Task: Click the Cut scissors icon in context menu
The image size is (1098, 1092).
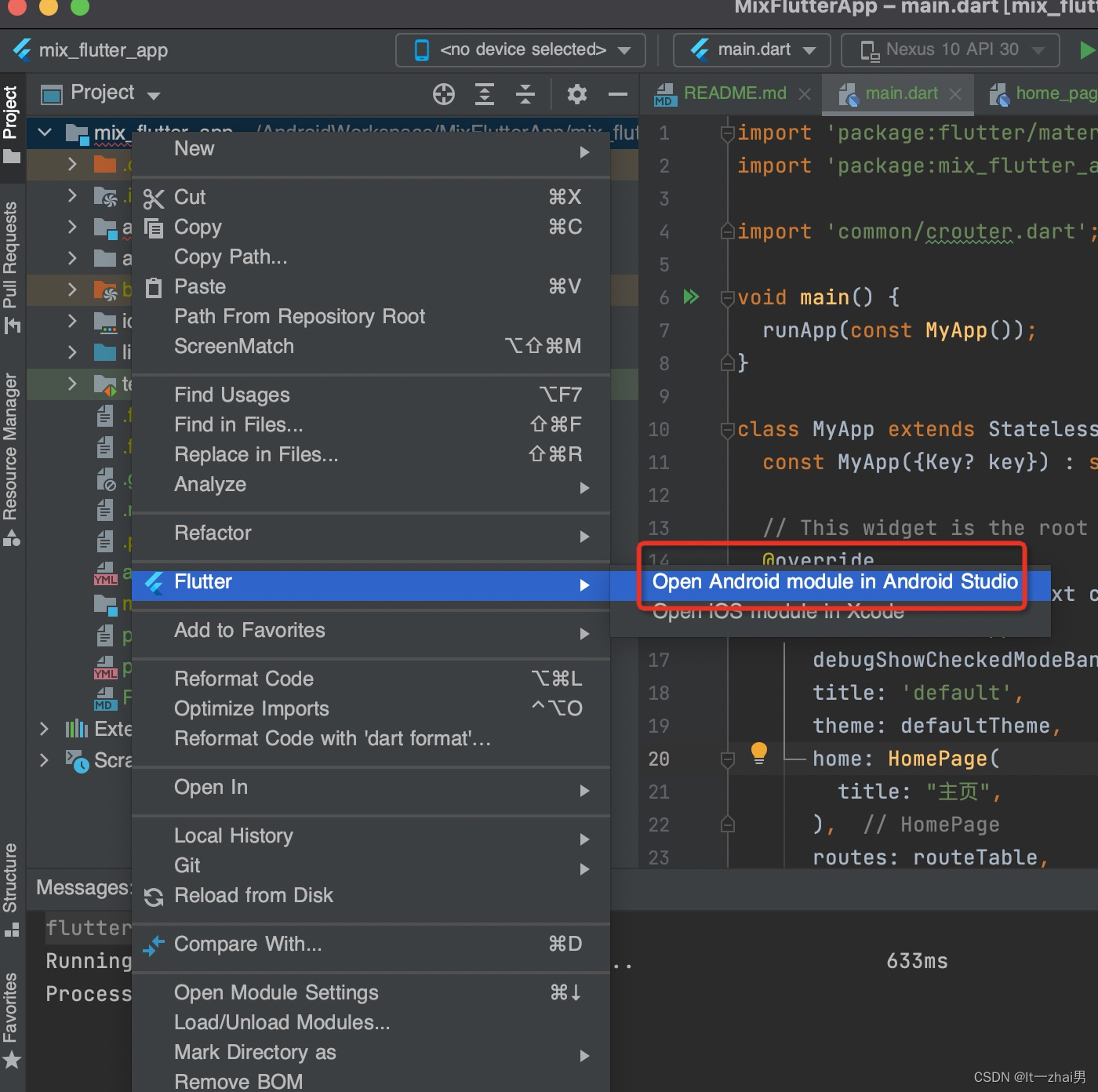Action: pos(154,198)
